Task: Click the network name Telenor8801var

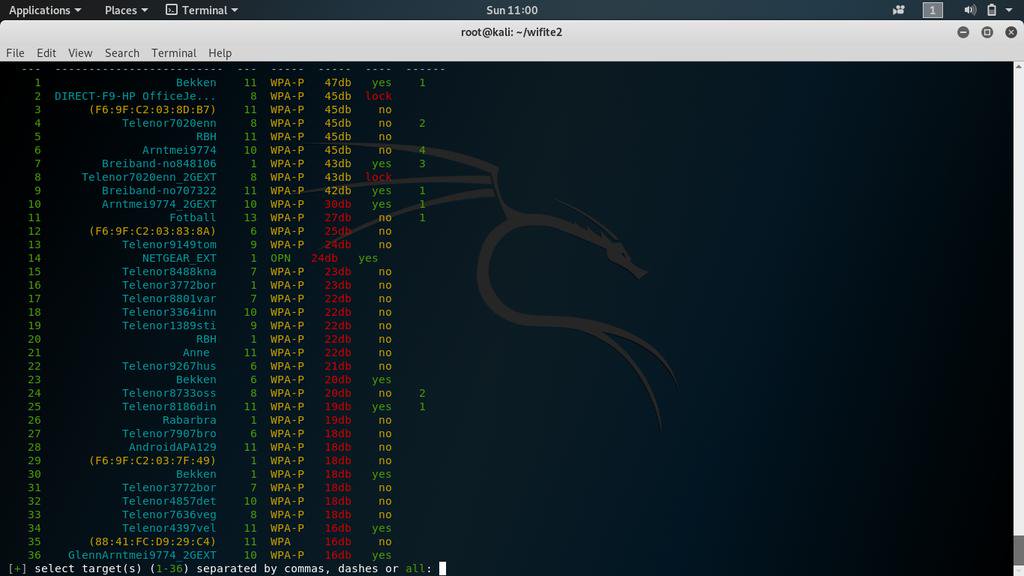Action: [x=168, y=298]
